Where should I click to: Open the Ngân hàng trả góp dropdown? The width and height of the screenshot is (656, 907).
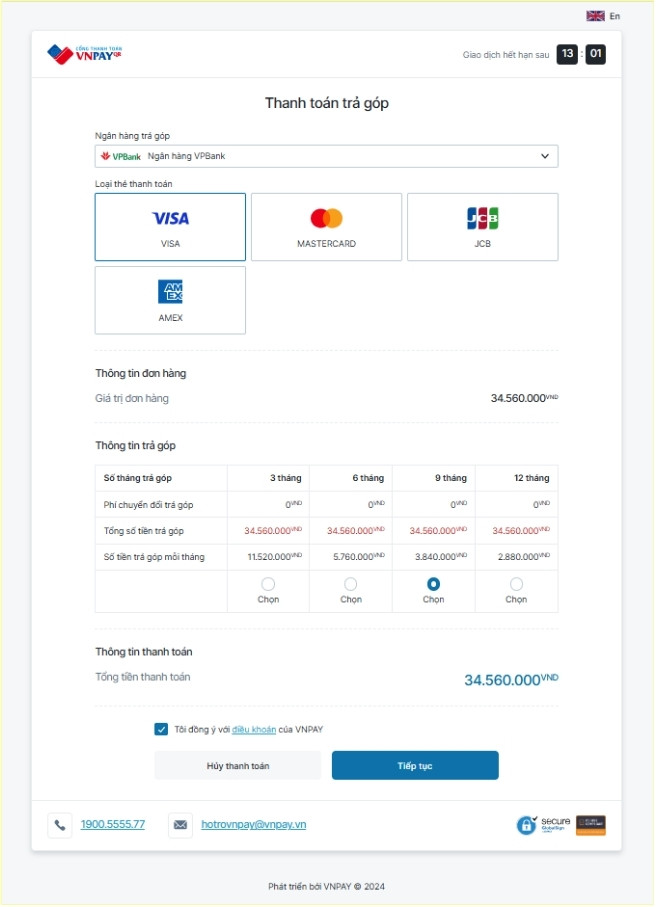[x=326, y=156]
